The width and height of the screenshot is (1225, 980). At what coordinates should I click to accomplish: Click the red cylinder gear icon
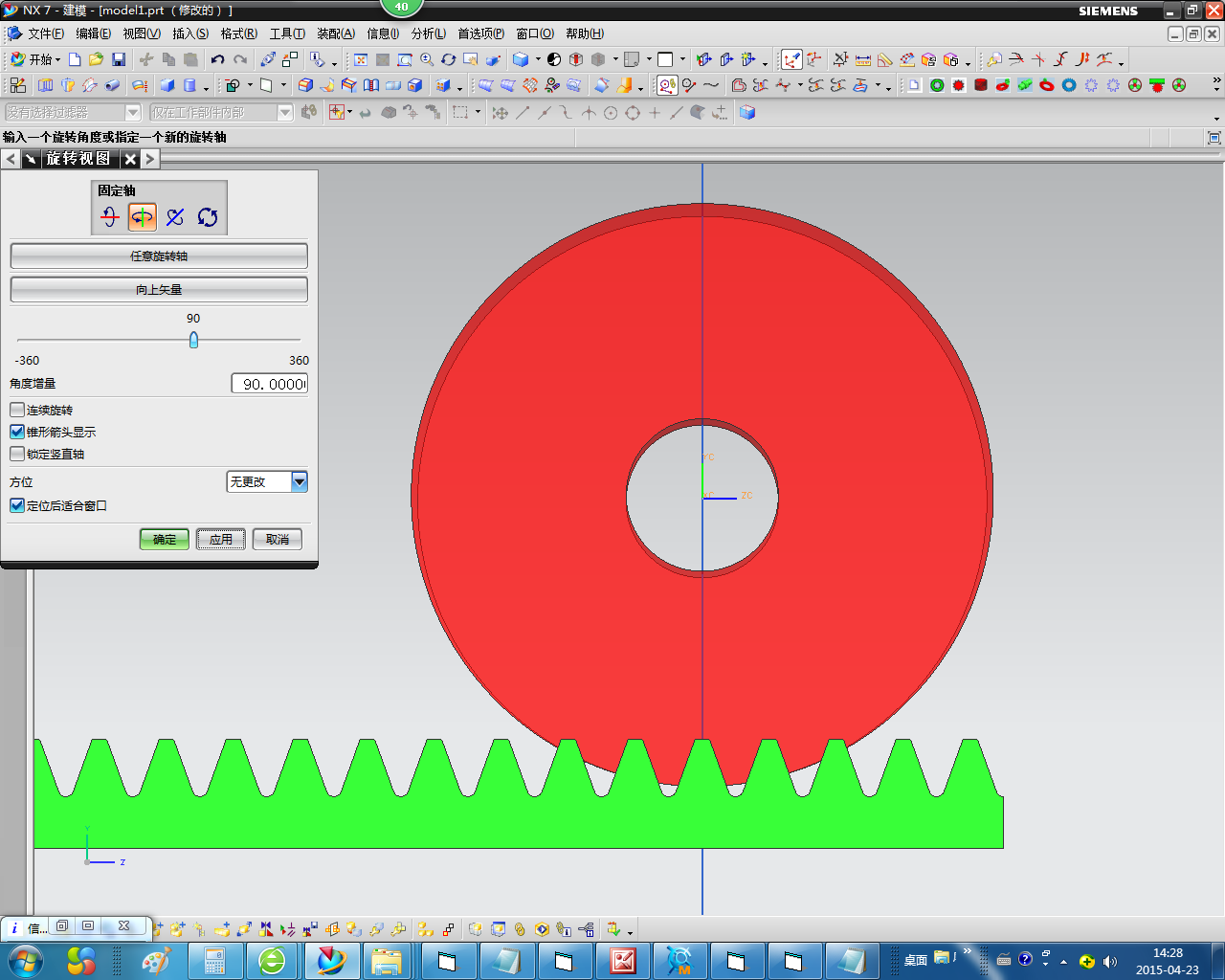[981, 85]
